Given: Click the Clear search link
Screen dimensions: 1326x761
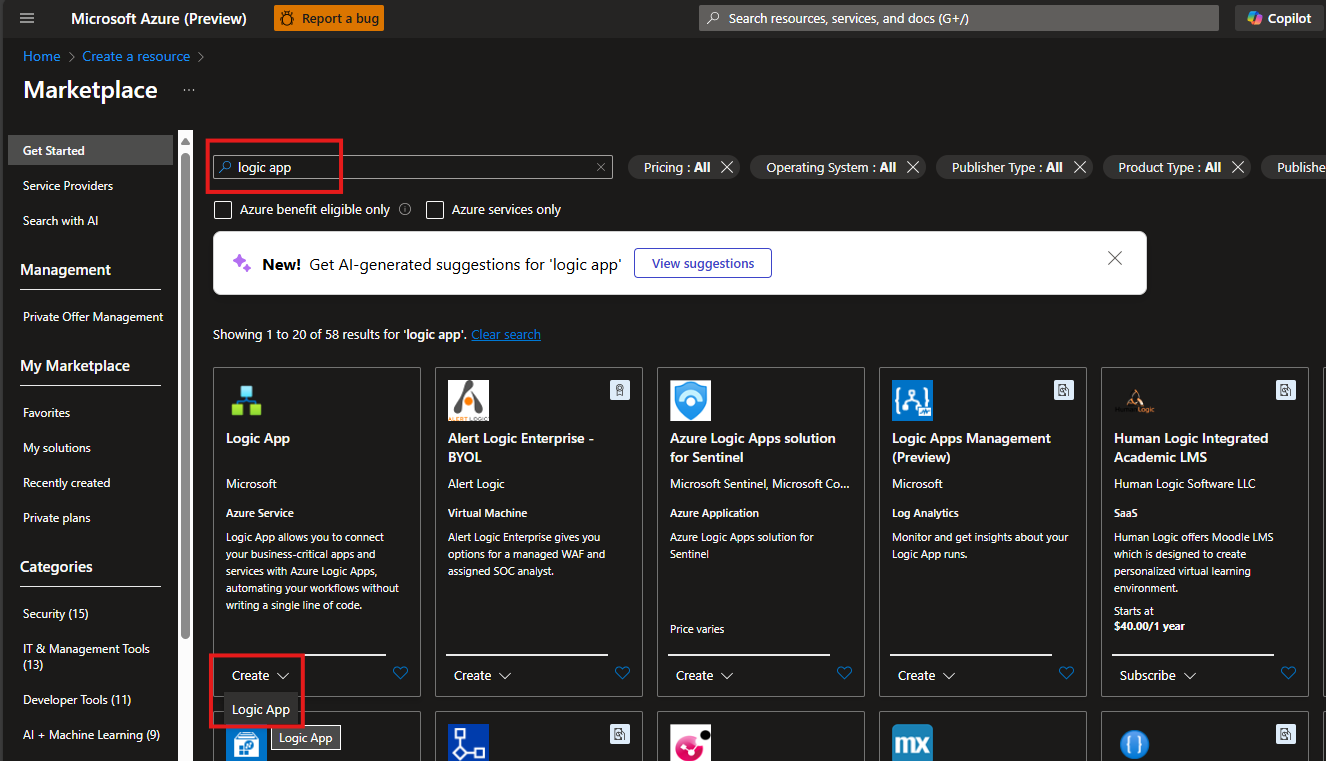Looking at the screenshot, I should coord(506,335).
